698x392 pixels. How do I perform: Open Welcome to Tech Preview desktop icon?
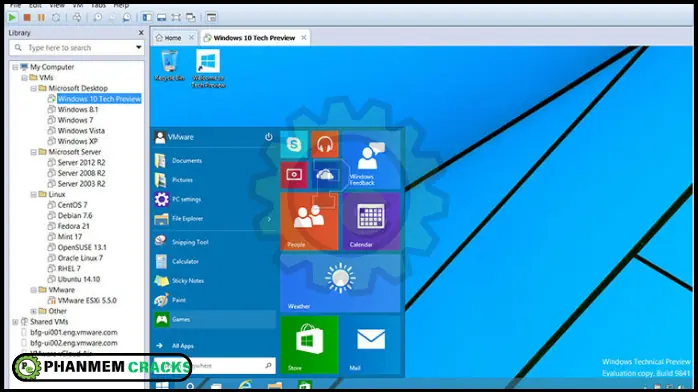208,69
